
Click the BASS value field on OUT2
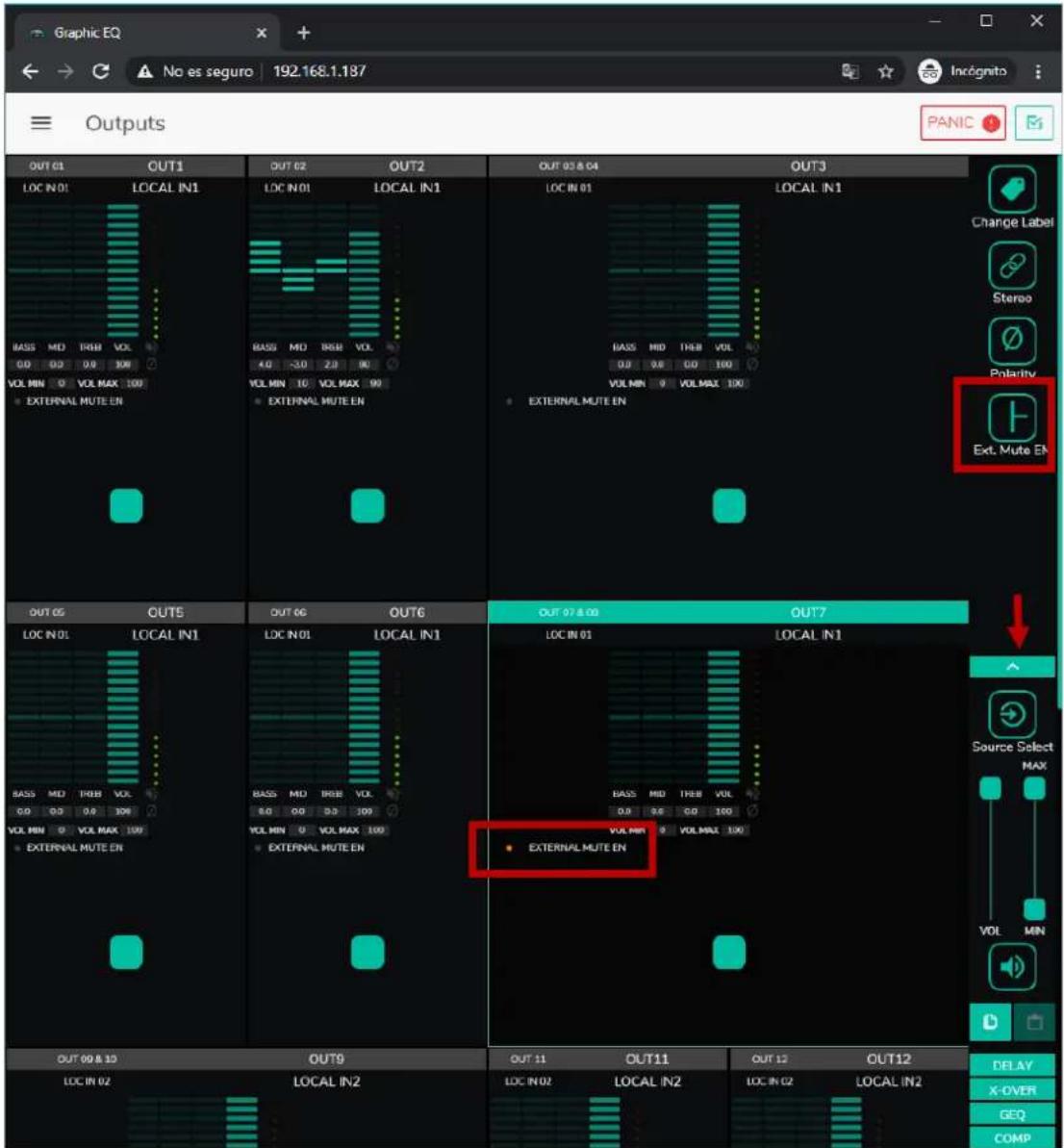[265, 364]
